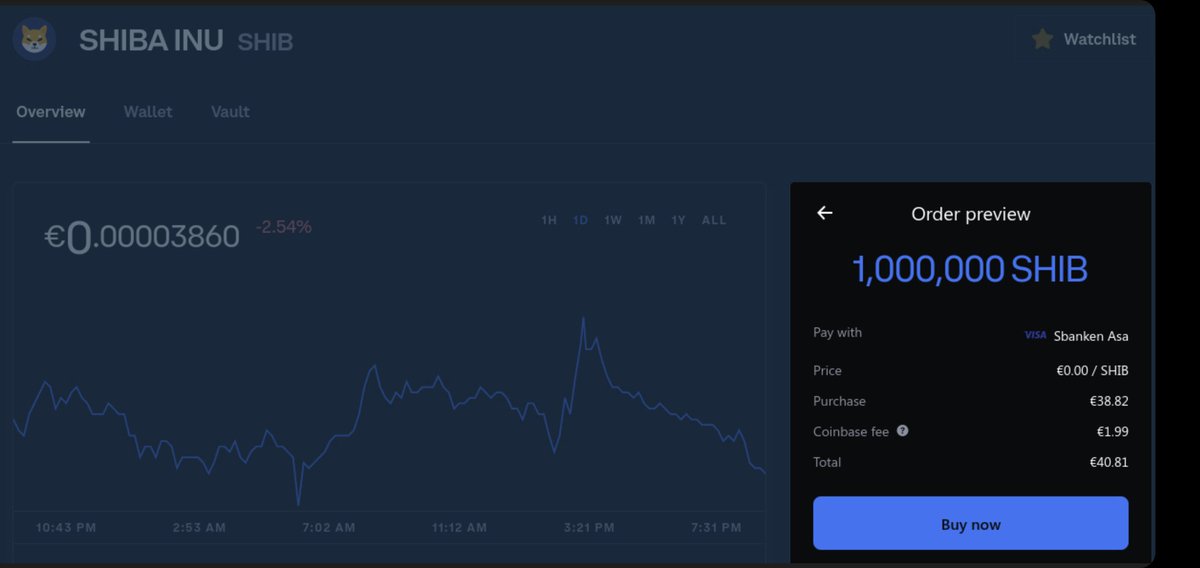Select the 1M chart range
This screenshot has height=568, width=1200.
(x=647, y=220)
